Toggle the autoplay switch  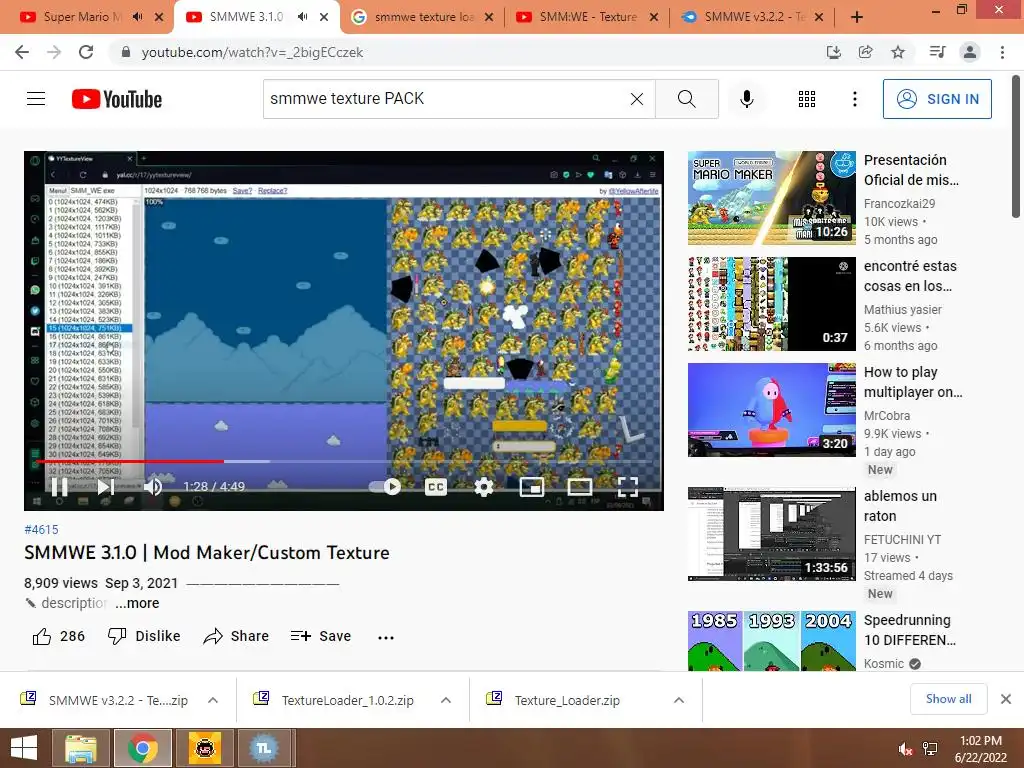tap(385, 487)
